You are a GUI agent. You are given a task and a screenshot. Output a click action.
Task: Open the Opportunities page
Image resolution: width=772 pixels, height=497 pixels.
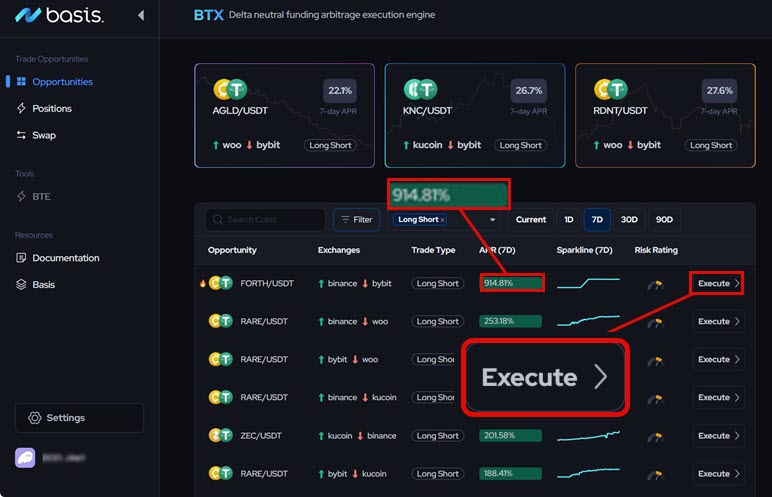coord(62,82)
